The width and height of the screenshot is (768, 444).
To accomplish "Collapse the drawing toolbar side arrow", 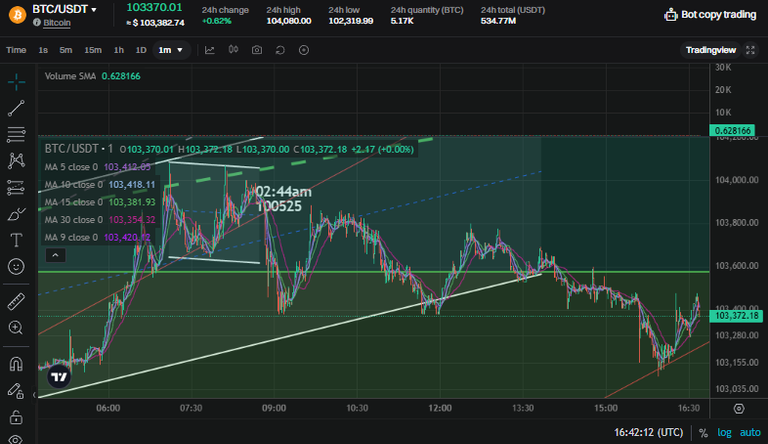I will tap(34, 394).
